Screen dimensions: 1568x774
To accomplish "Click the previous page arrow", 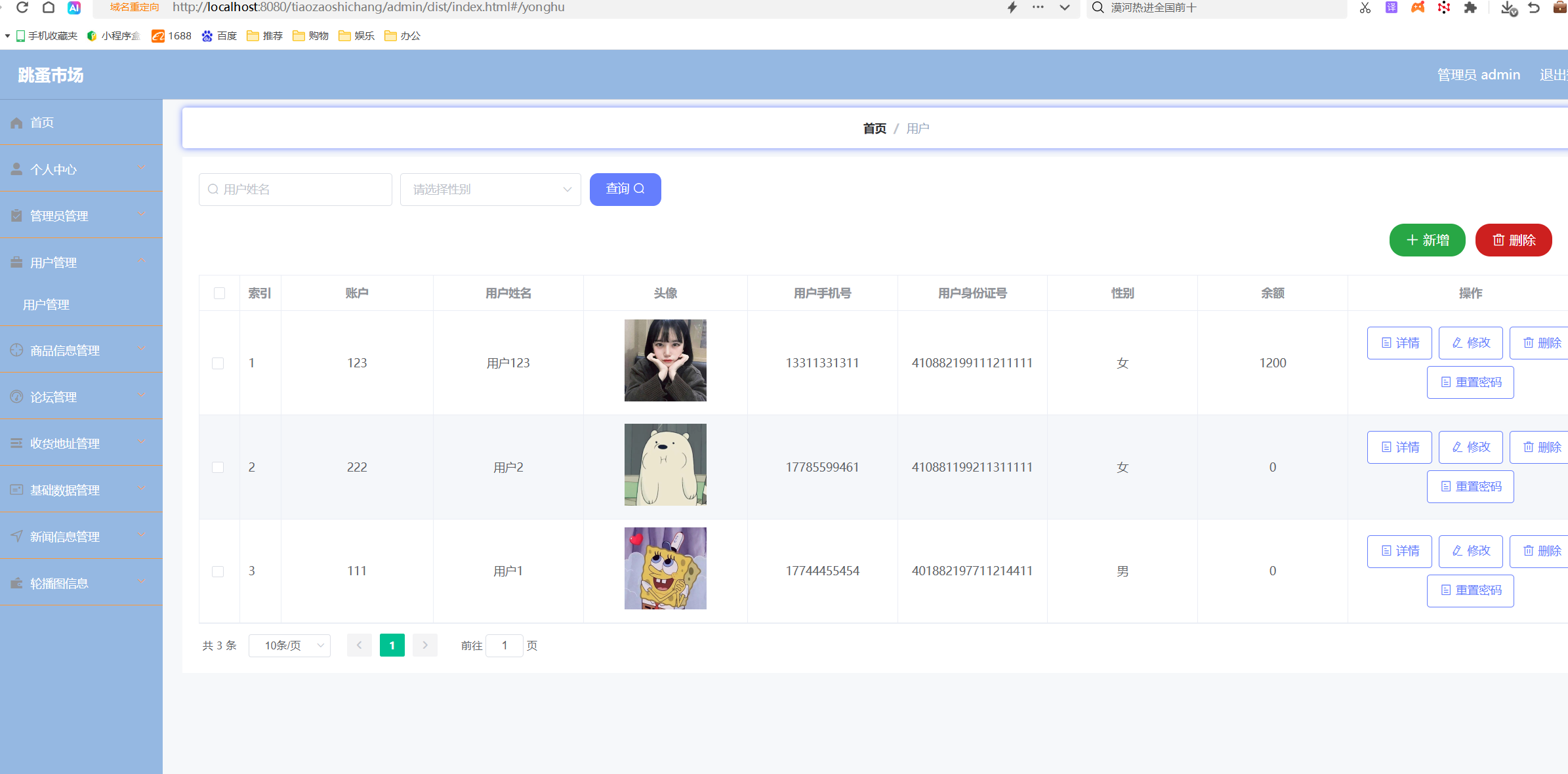I will click(360, 645).
